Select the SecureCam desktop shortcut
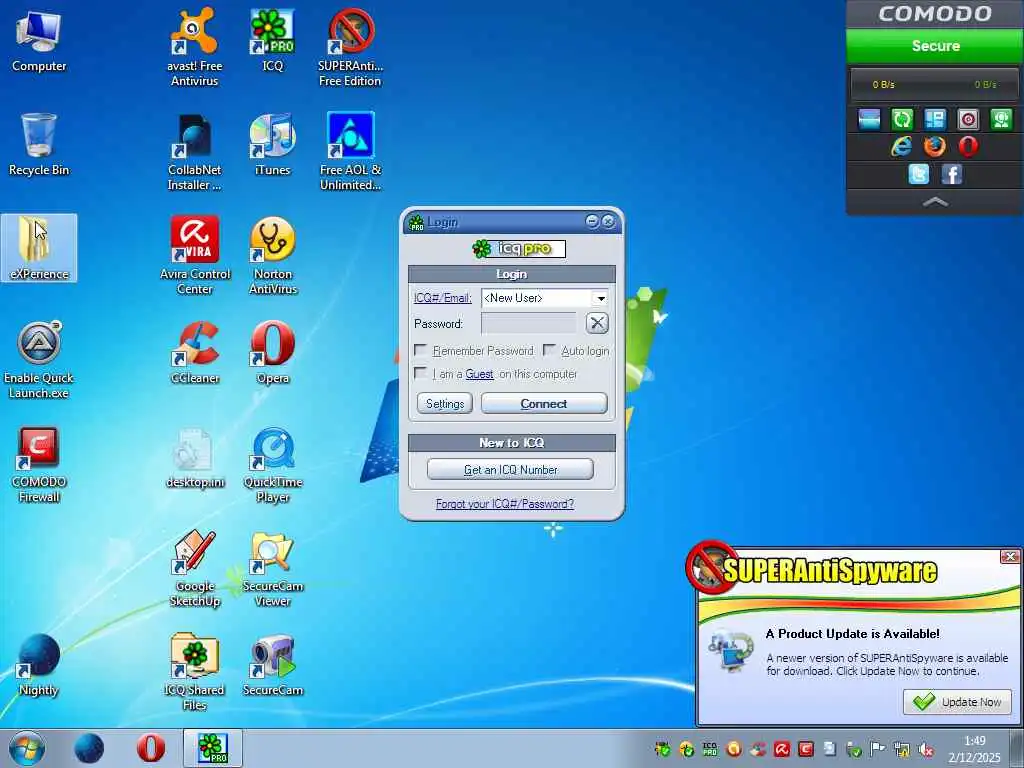The image size is (1024, 768). tap(272, 664)
